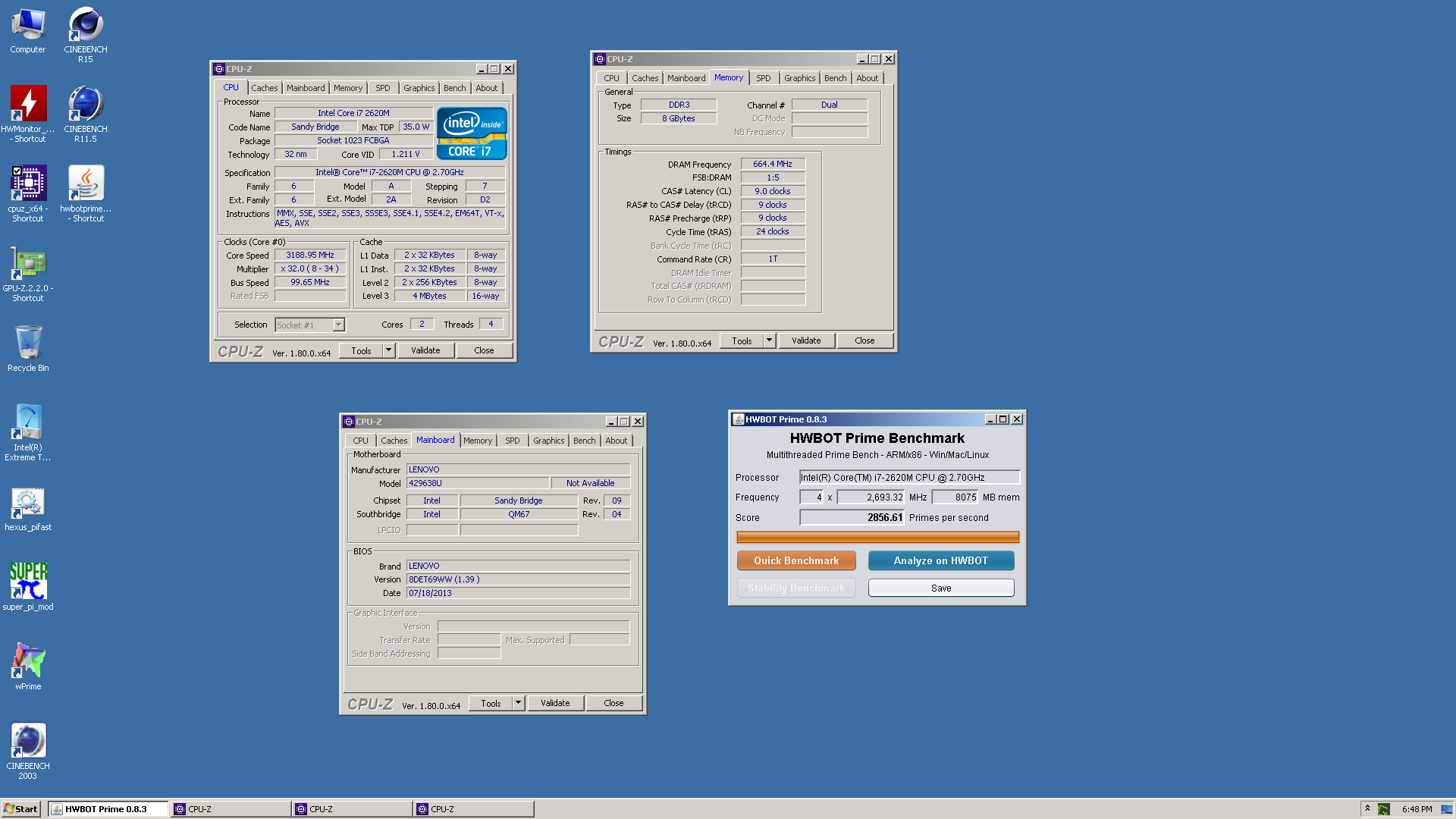This screenshot has width=1456, height=819.
Task: Open the Recycle Bin
Action: pyautogui.click(x=28, y=348)
